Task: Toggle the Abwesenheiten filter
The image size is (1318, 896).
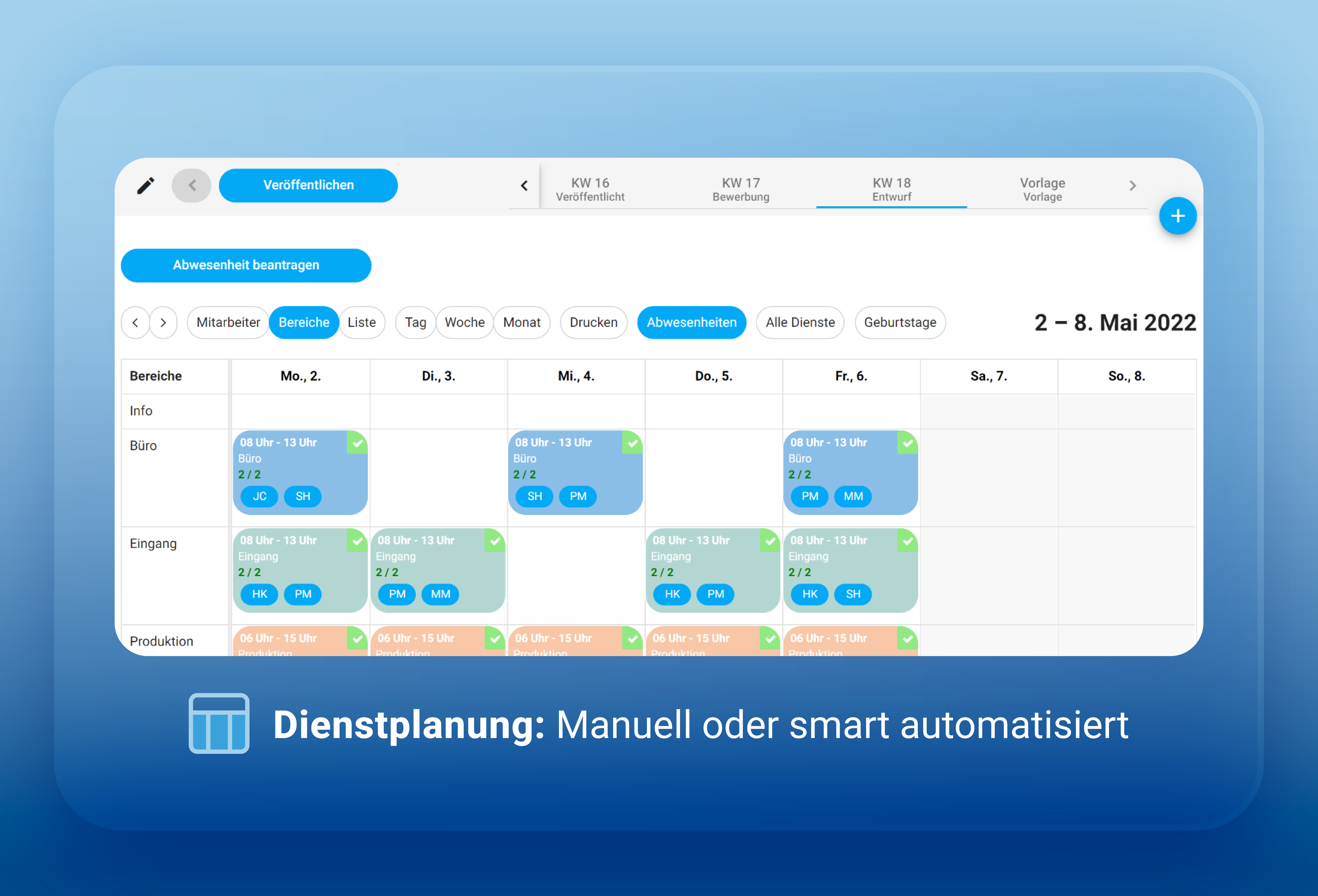Action: [691, 323]
